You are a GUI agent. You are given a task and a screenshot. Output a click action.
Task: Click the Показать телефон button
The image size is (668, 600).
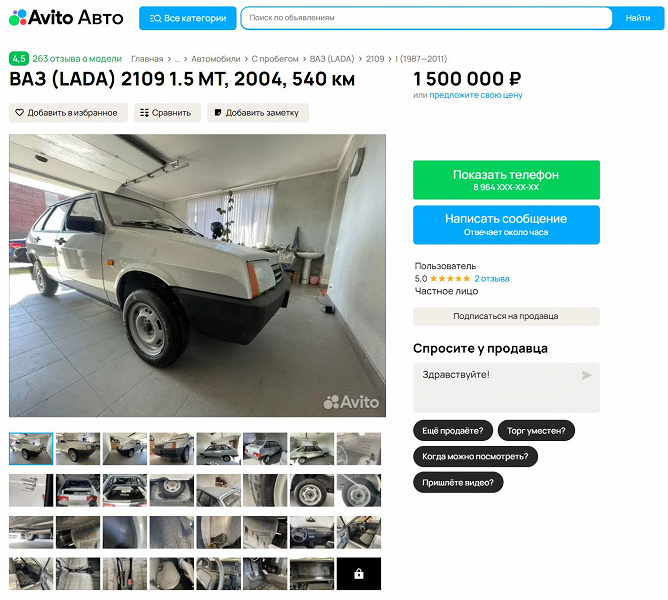coord(506,180)
